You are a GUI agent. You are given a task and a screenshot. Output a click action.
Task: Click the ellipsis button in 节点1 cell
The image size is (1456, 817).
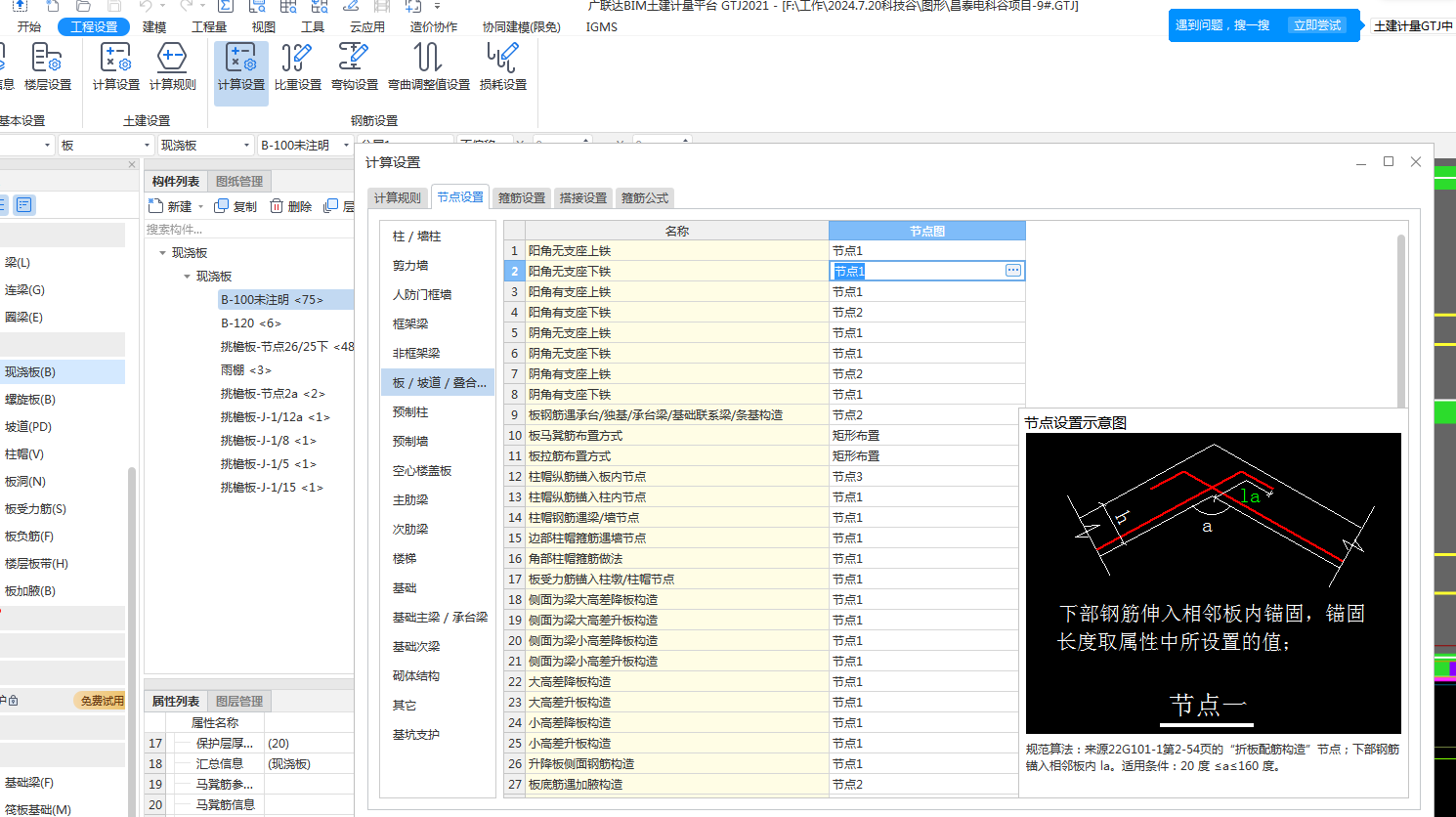coord(1013,271)
